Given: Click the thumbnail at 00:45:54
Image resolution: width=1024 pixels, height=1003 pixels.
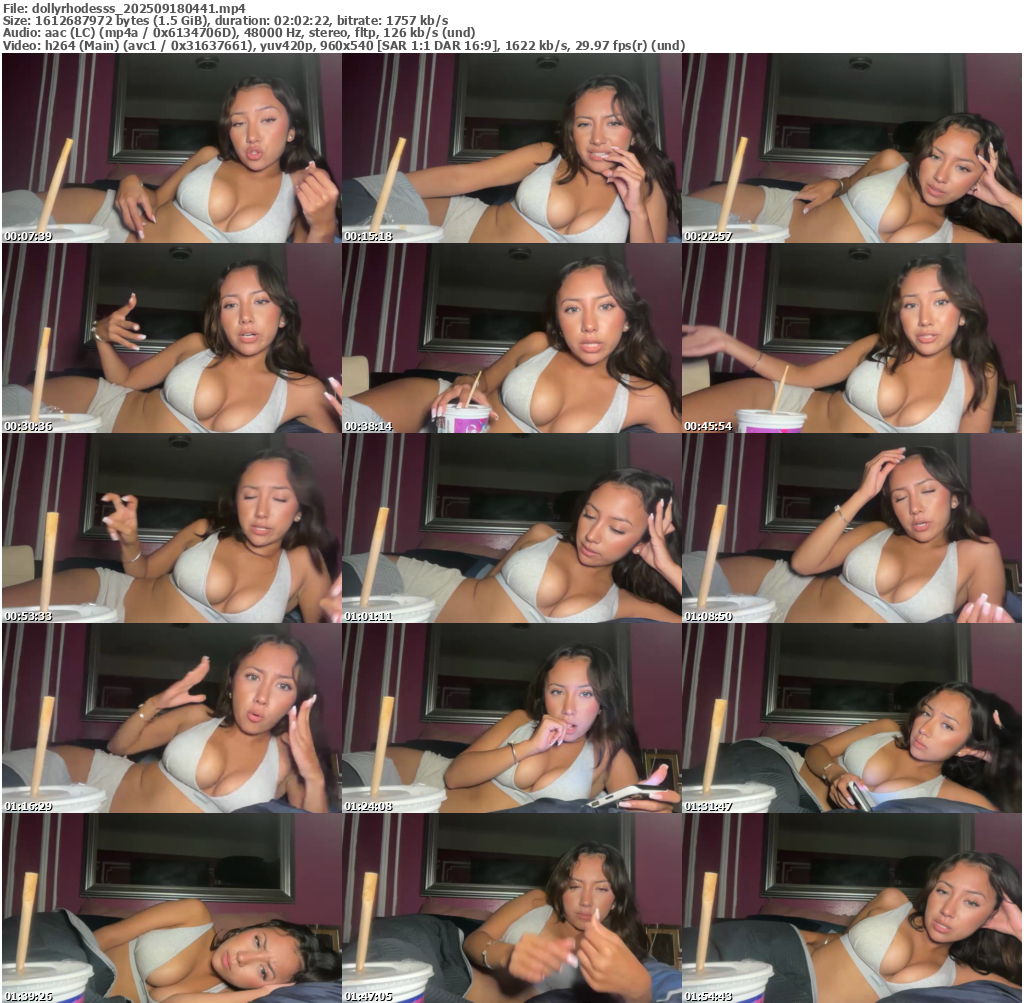Looking at the screenshot, I should click(x=852, y=339).
